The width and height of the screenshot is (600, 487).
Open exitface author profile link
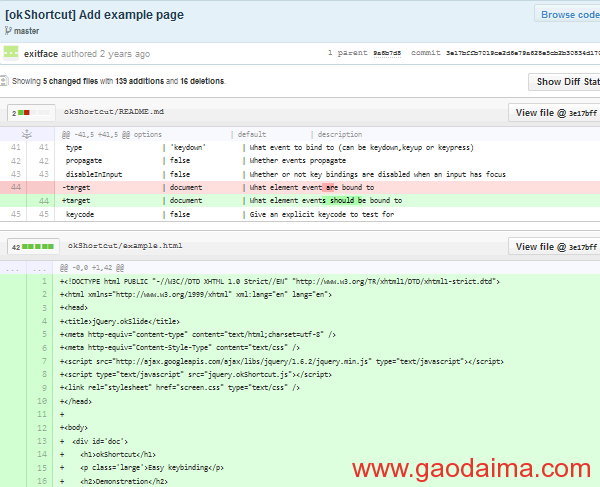coord(41,54)
